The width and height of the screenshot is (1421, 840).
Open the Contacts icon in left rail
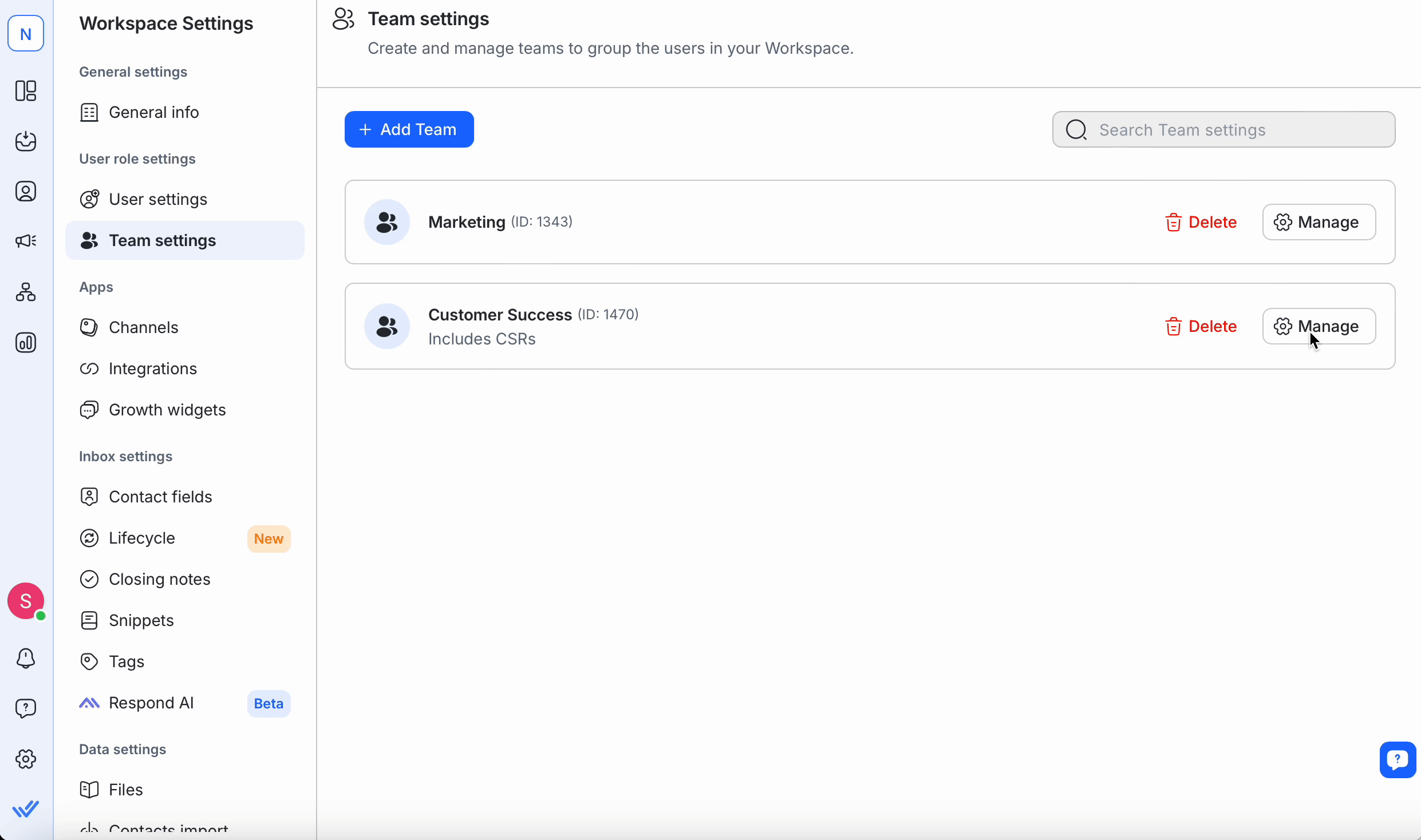(26, 191)
